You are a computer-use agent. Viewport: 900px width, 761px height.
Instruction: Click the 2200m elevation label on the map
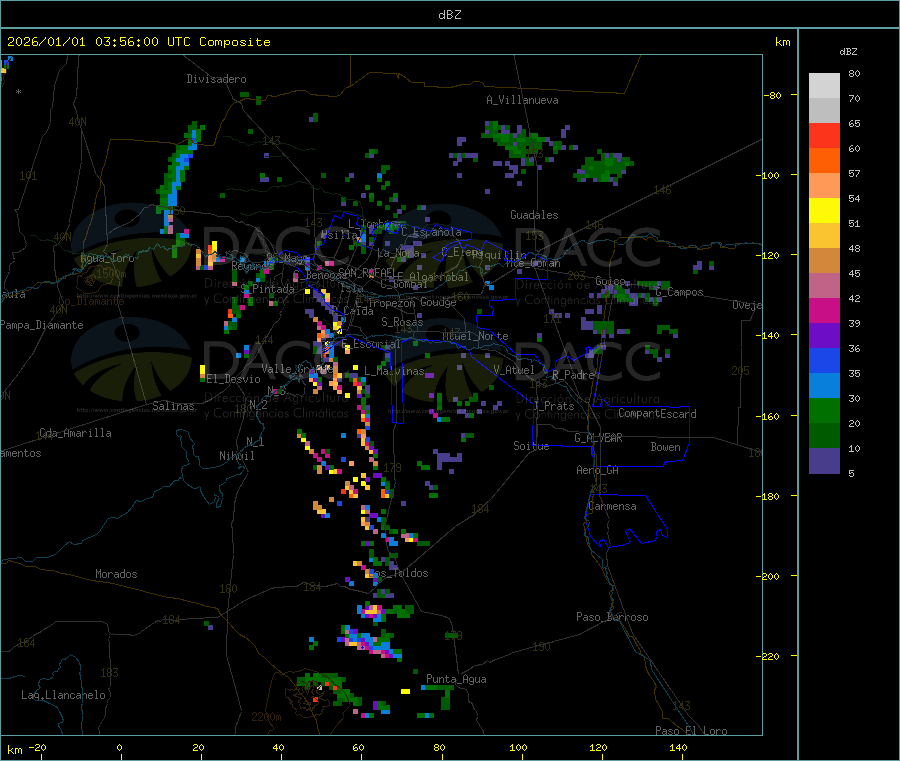coord(266,717)
